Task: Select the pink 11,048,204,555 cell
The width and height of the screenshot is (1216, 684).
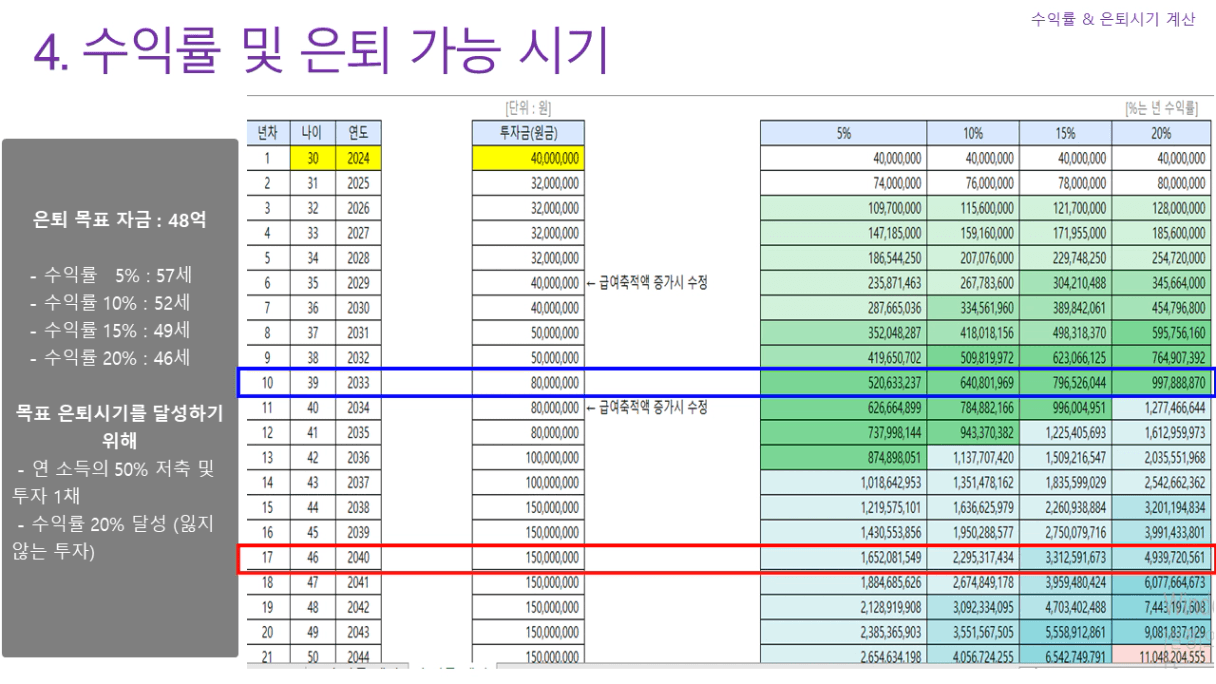Action: [x=1160, y=657]
